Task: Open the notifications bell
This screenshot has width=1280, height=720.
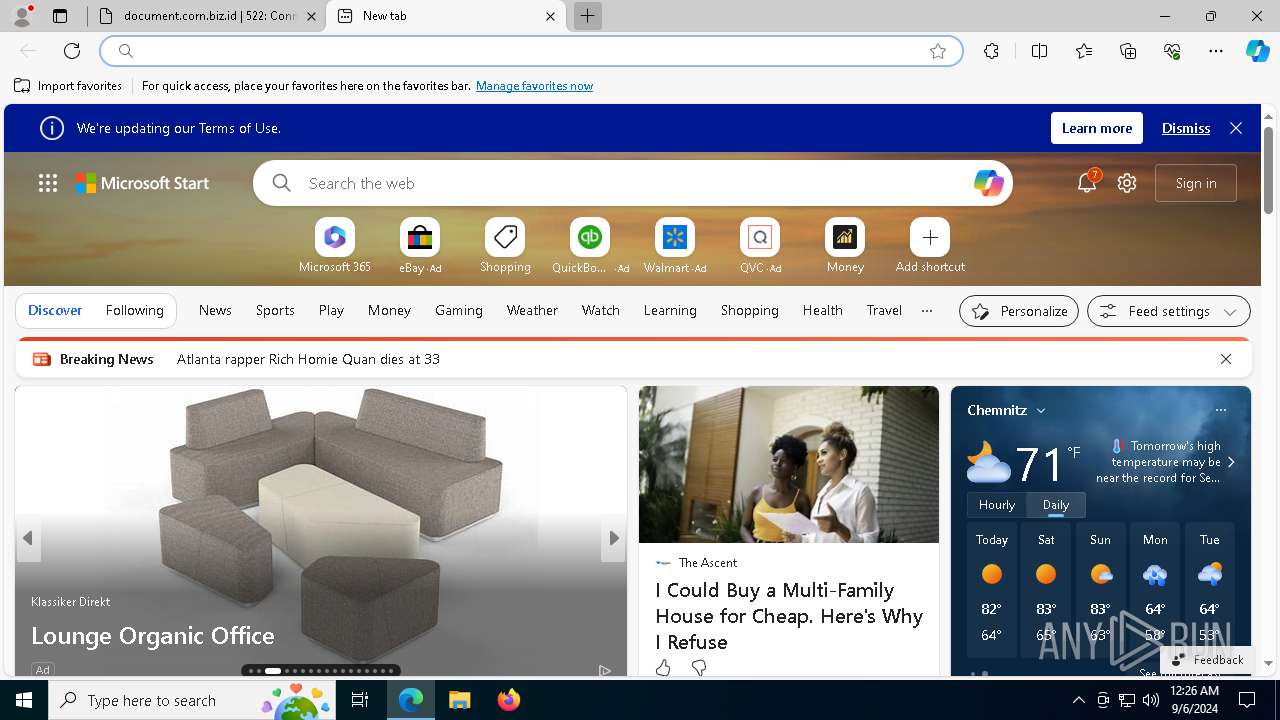Action: tap(1087, 183)
